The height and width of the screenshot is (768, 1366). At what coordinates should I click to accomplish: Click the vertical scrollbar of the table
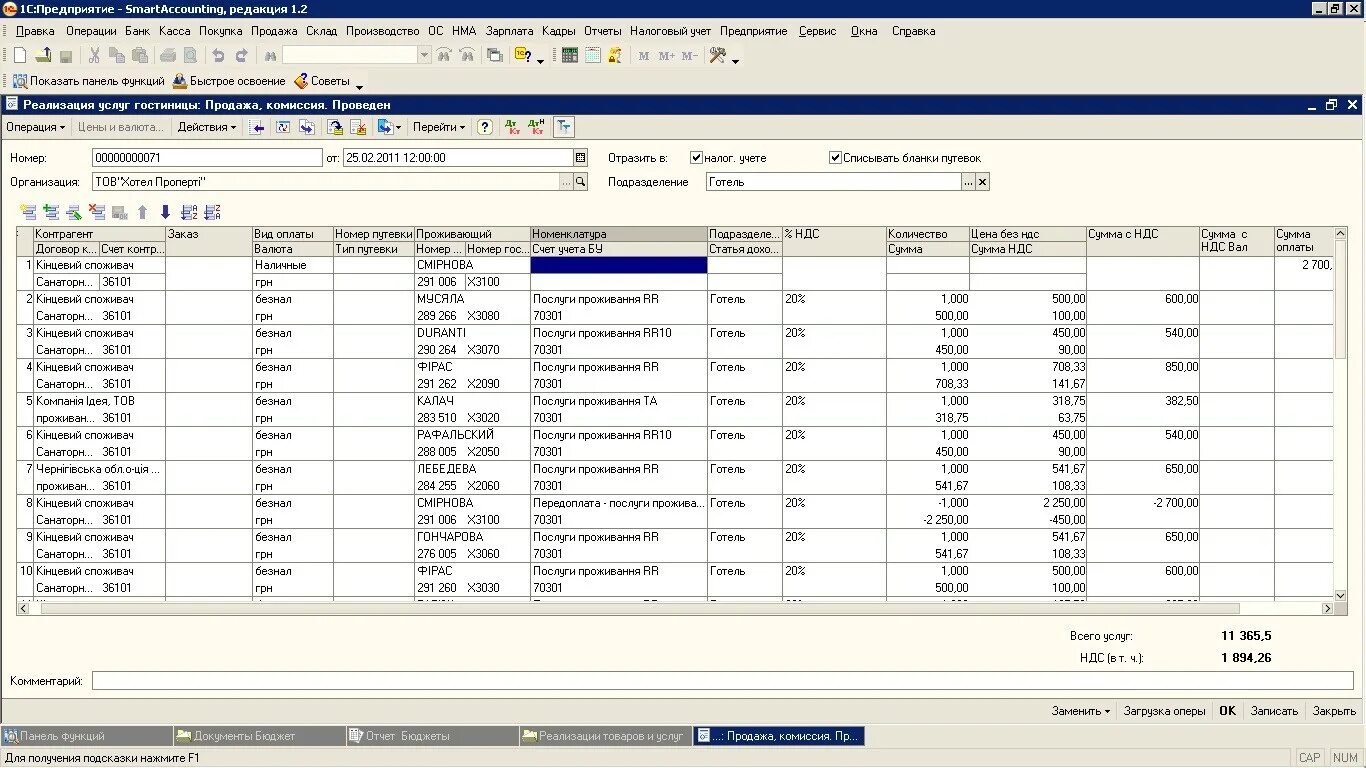pos(1340,300)
